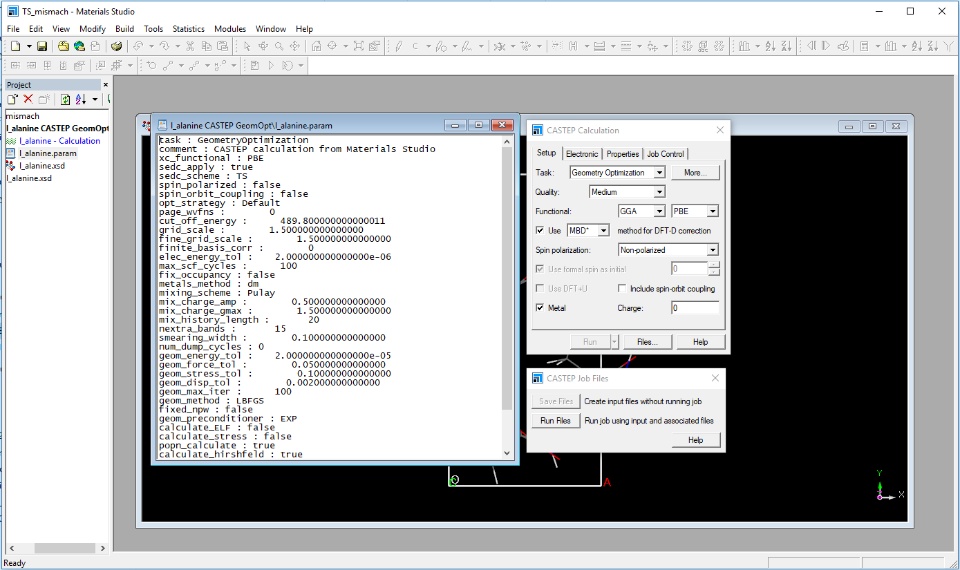Click the Y-shaped filter icon at toolbar end
Screen dimensions: 960x570
click(948, 46)
